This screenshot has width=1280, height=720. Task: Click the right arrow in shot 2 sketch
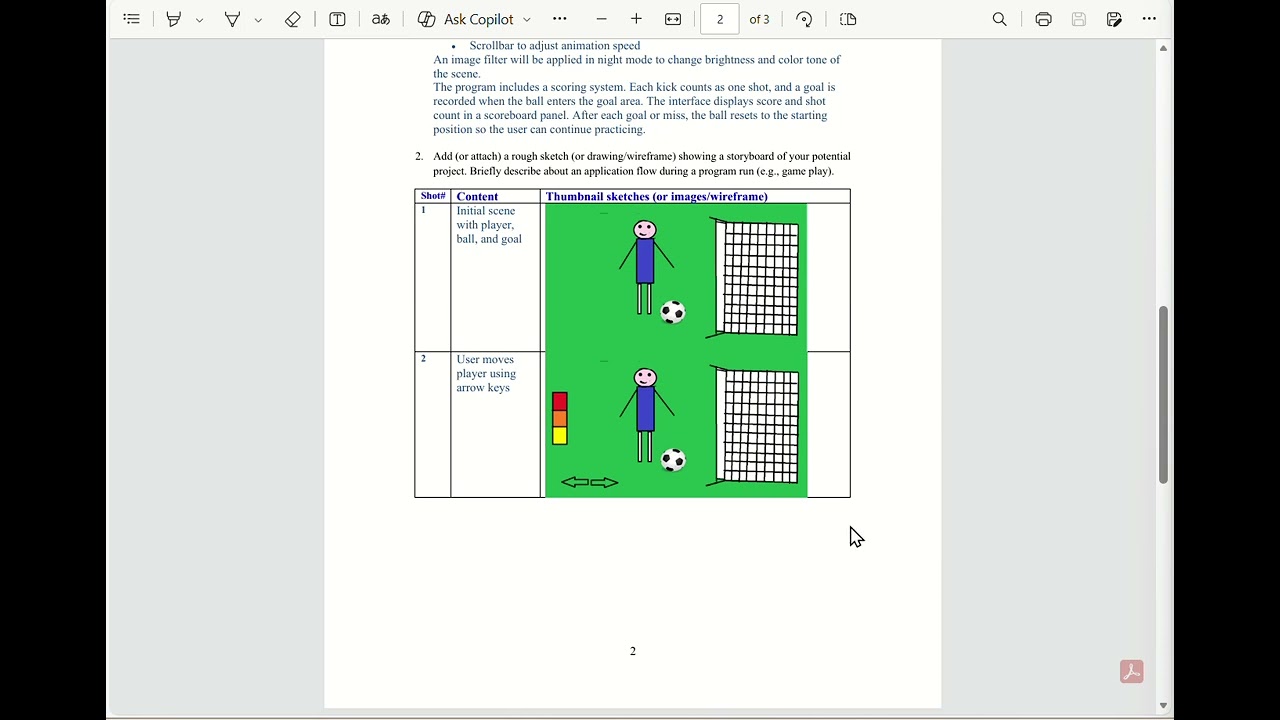tap(604, 482)
